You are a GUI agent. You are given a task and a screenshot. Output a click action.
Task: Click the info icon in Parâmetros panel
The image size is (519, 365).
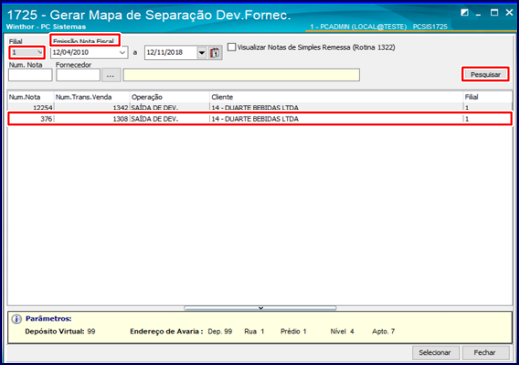pos(16,319)
